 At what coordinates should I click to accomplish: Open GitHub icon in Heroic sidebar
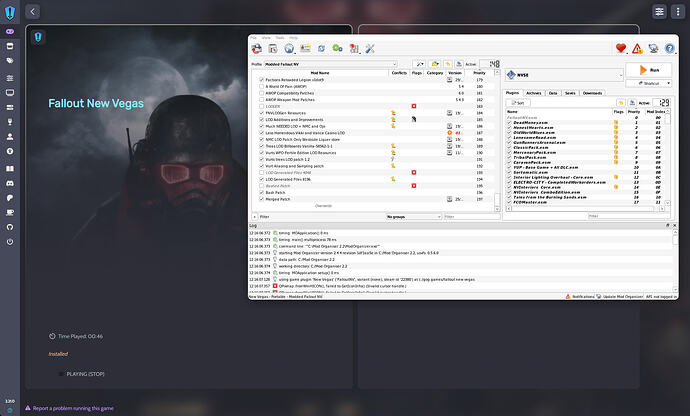pyautogui.click(x=10, y=227)
